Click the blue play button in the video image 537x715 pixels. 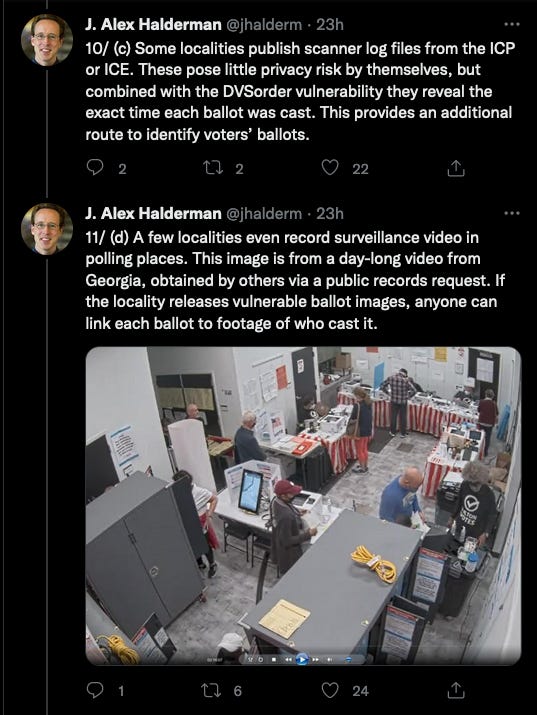[x=302, y=659]
